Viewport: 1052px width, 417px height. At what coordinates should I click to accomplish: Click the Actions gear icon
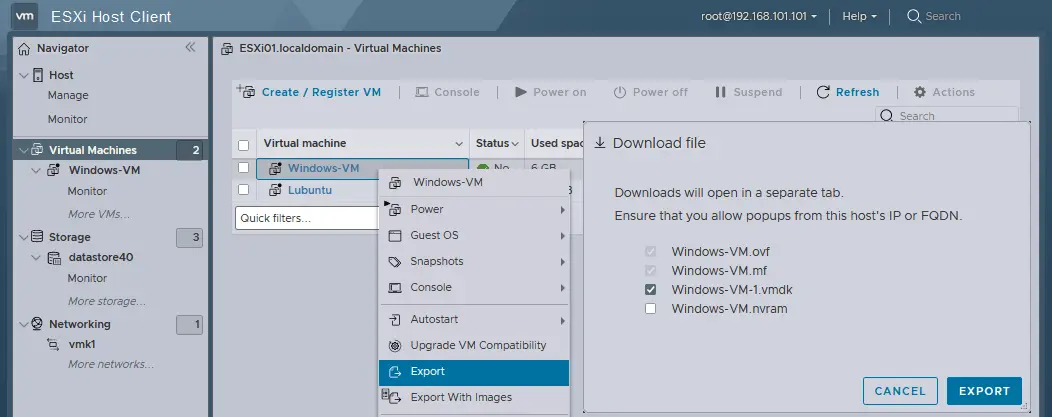click(x=920, y=92)
